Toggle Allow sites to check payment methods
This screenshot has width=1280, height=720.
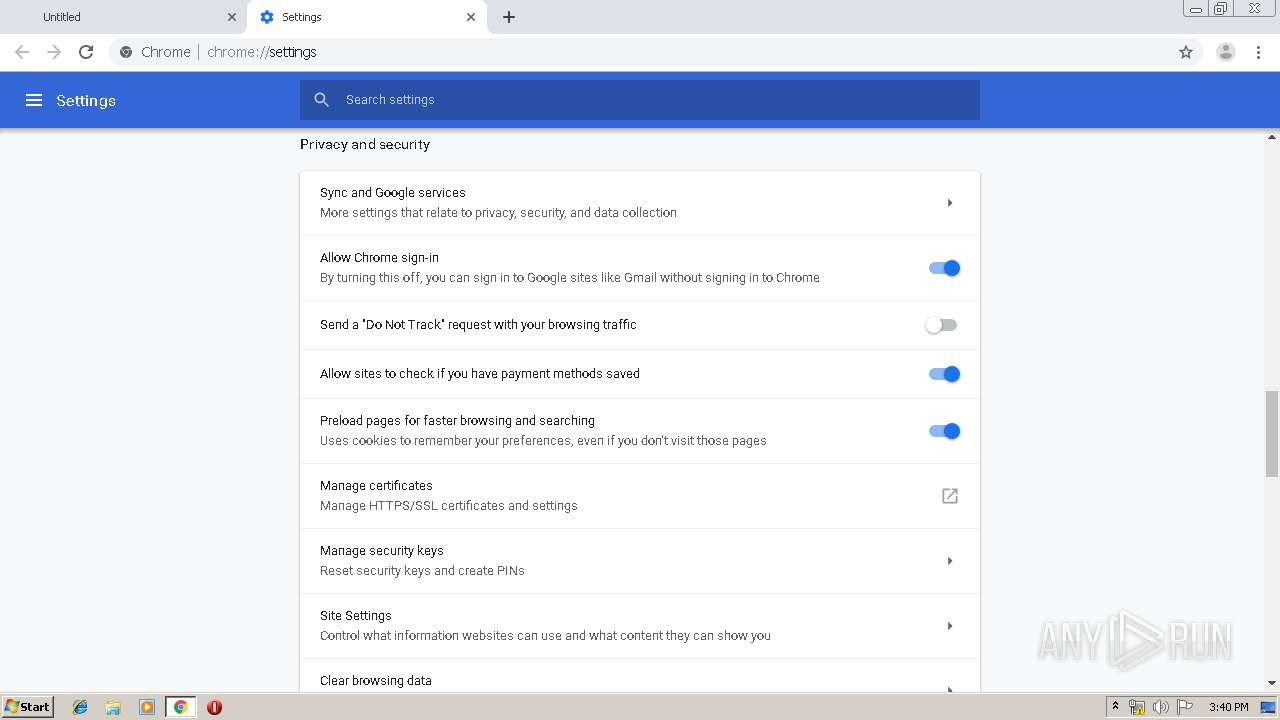tap(944, 374)
